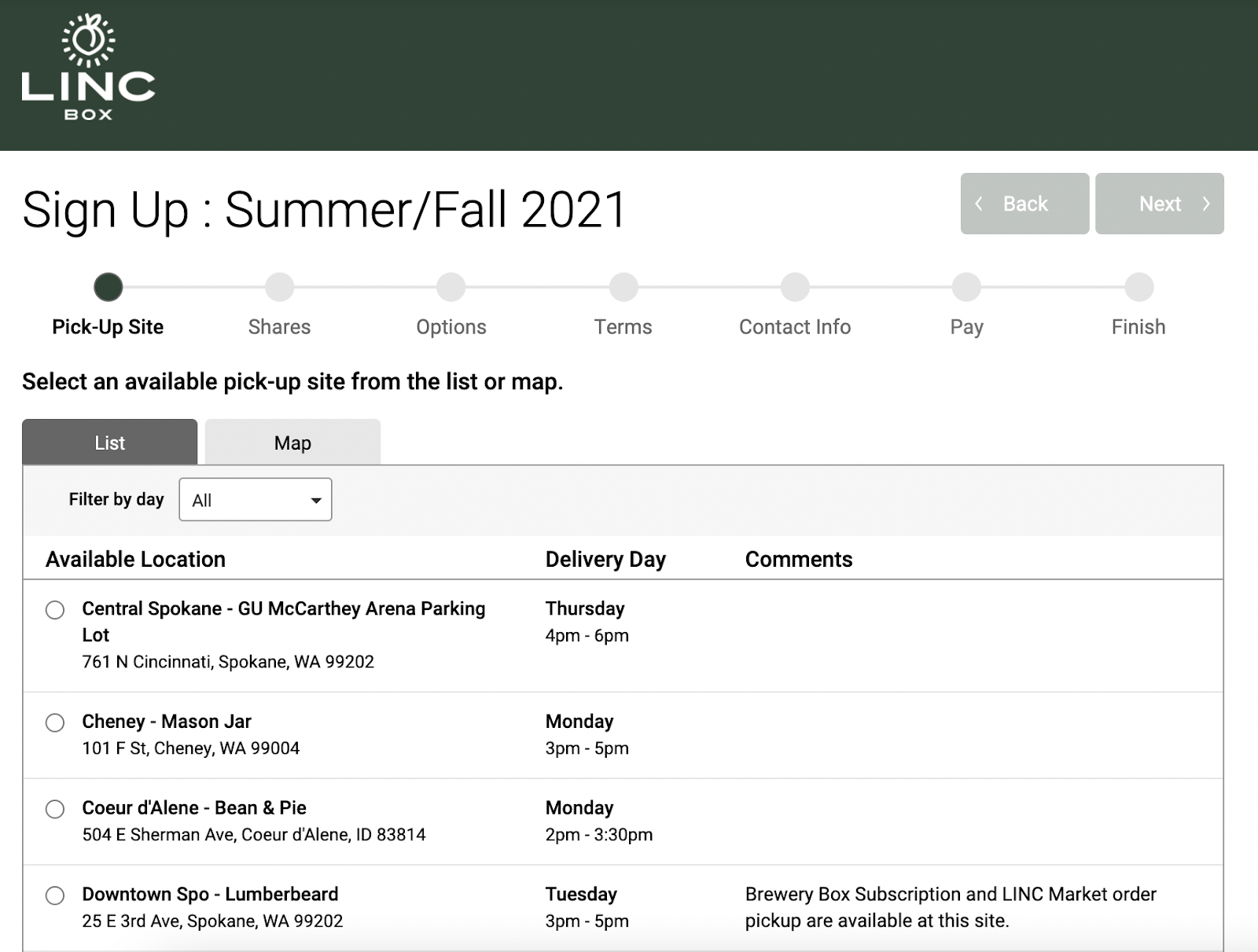Click the address 101 F St, Cheney
This screenshot has height=952, width=1258.
click(x=191, y=748)
